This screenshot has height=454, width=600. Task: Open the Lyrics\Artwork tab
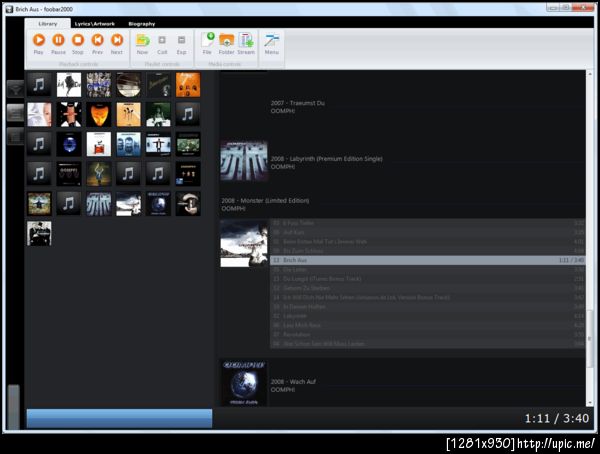tap(95, 24)
